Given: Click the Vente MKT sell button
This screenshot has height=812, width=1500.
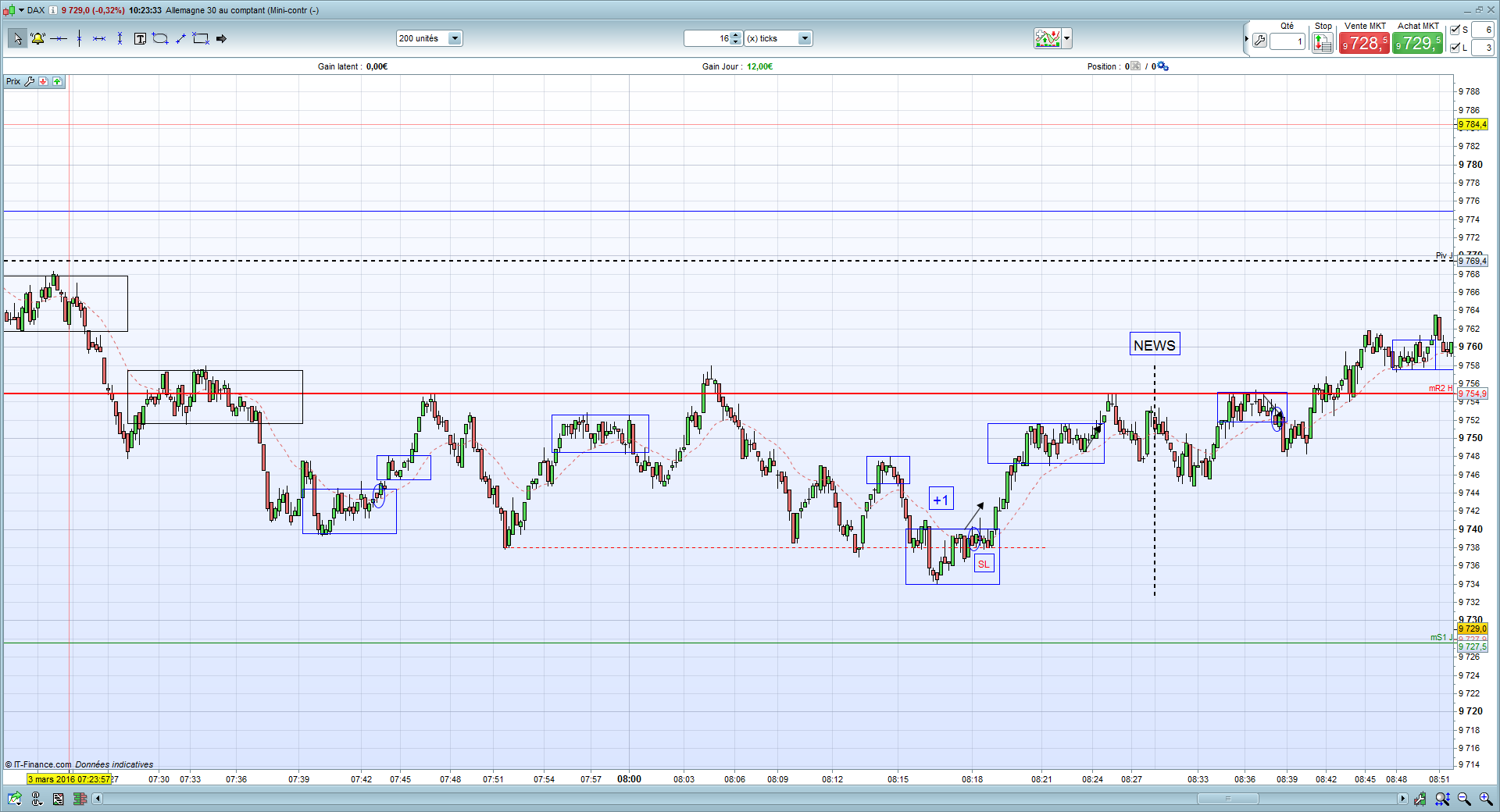Looking at the screenshot, I should 1364,43.
